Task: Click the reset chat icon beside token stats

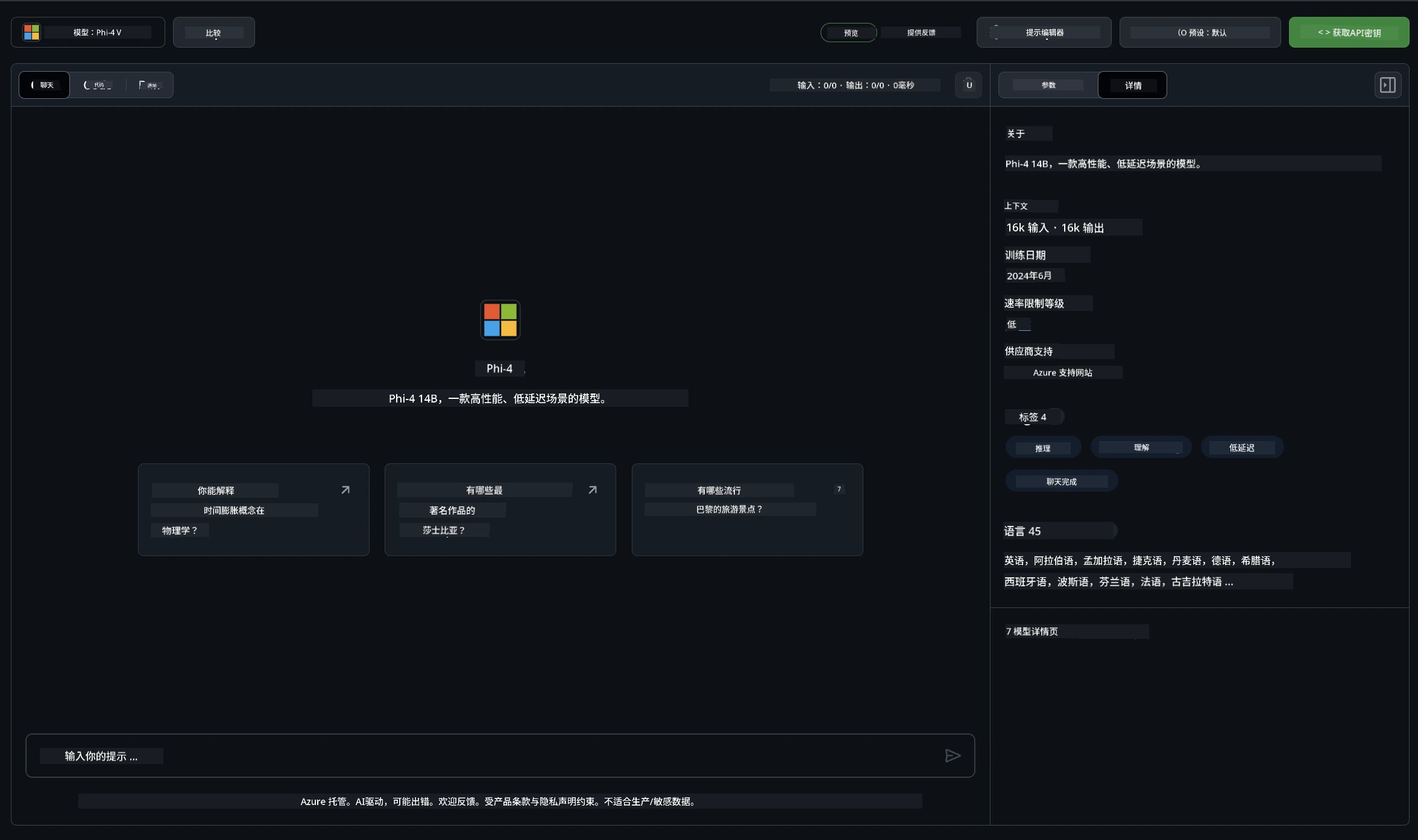Action: [968, 85]
